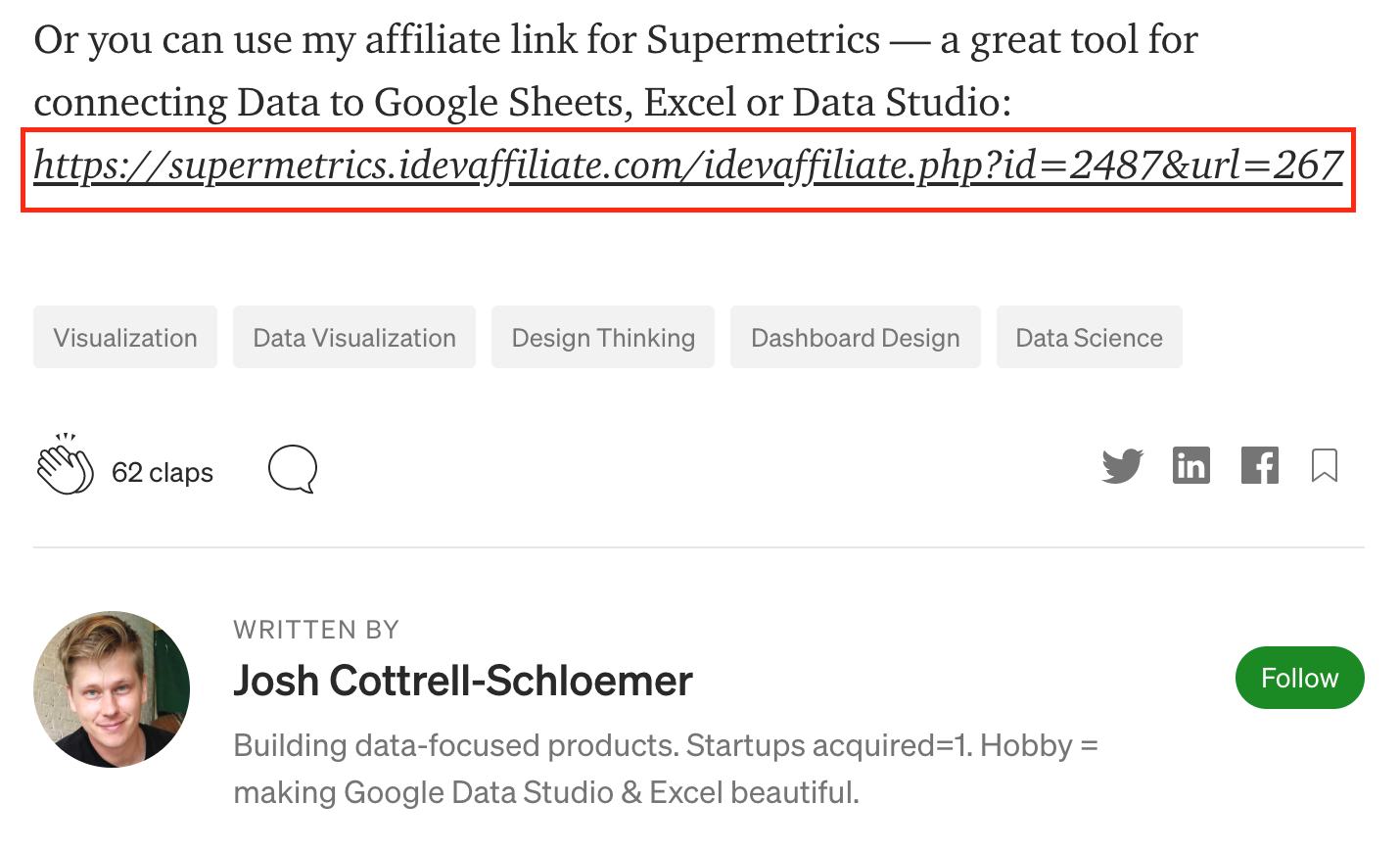Share the article on LinkedIn
1400x850 pixels.
pos(1190,466)
